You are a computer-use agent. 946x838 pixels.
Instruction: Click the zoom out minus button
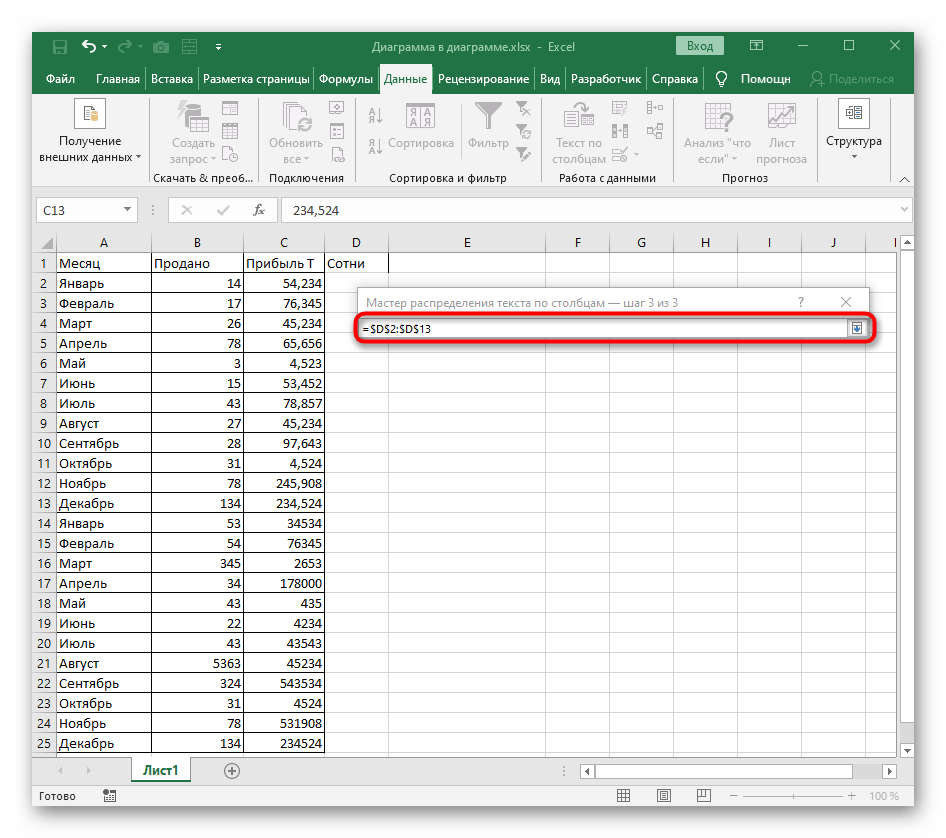click(x=734, y=796)
